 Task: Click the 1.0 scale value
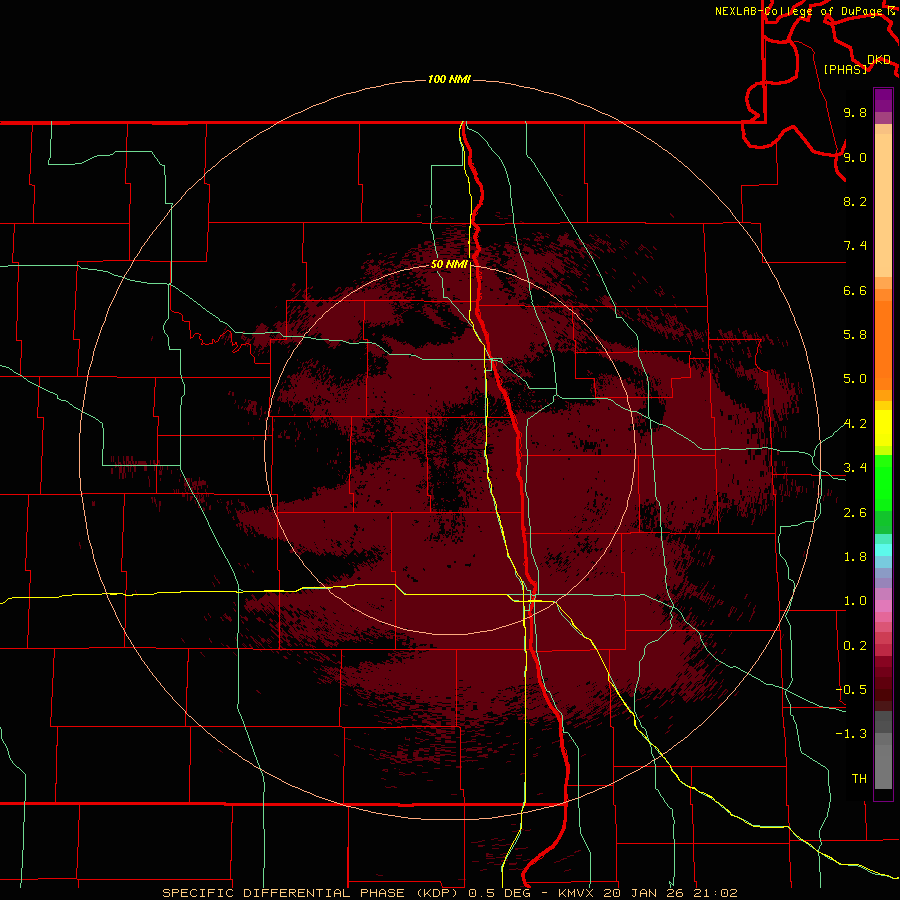click(855, 601)
